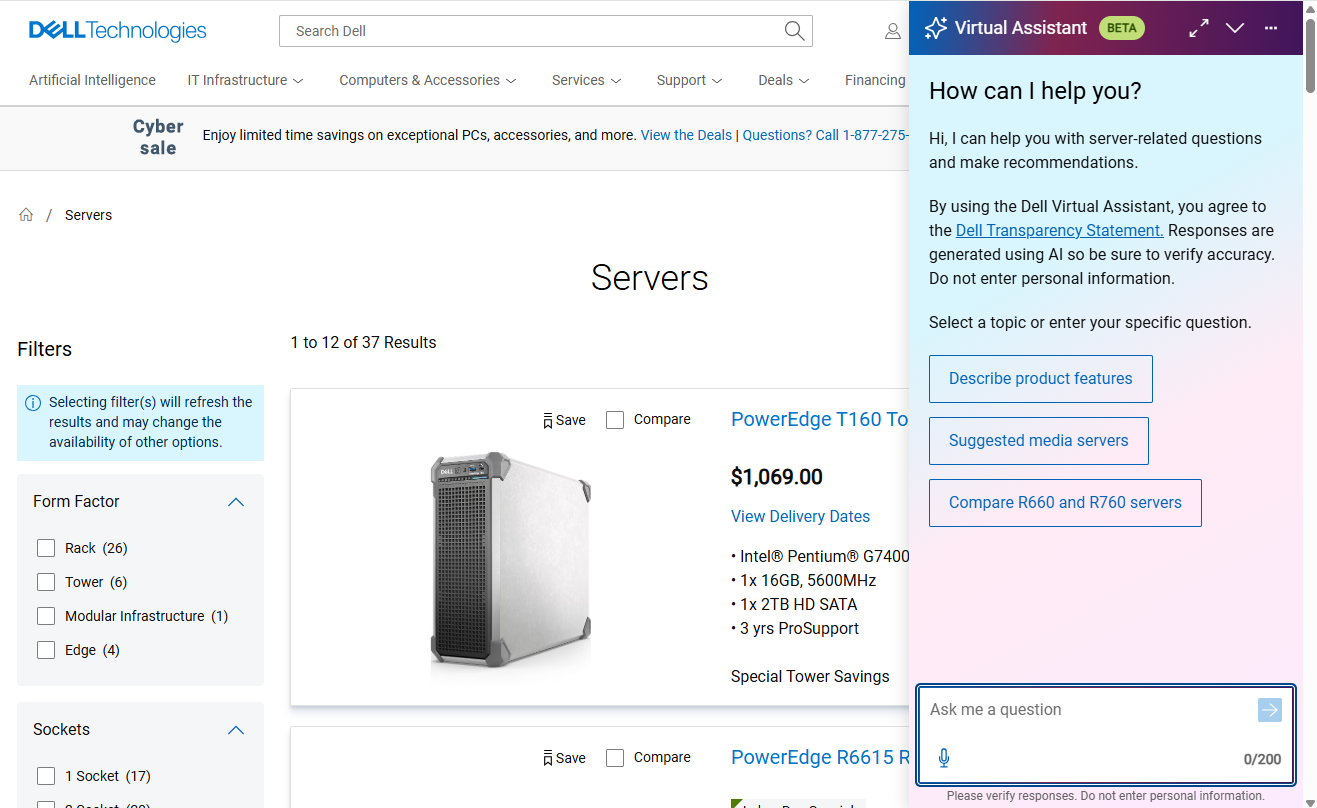Open the Computers & Accessories menu
The width and height of the screenshot is (1317, 808).
(428, 80)
